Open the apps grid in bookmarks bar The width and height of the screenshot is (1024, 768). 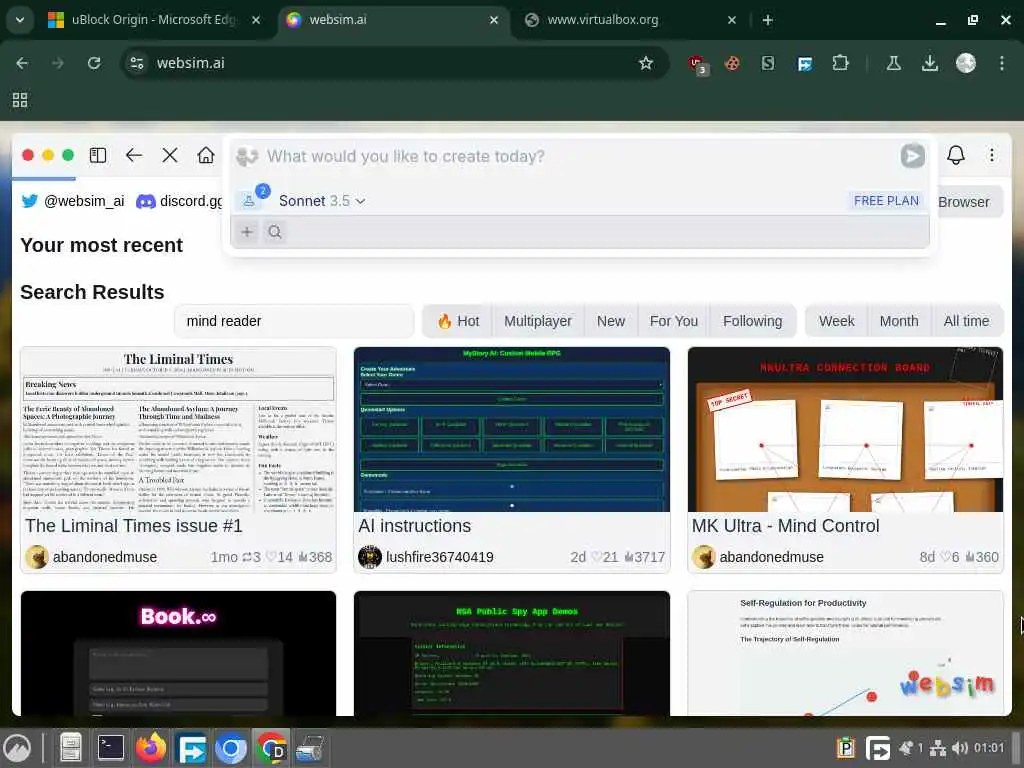click(20, 100)
